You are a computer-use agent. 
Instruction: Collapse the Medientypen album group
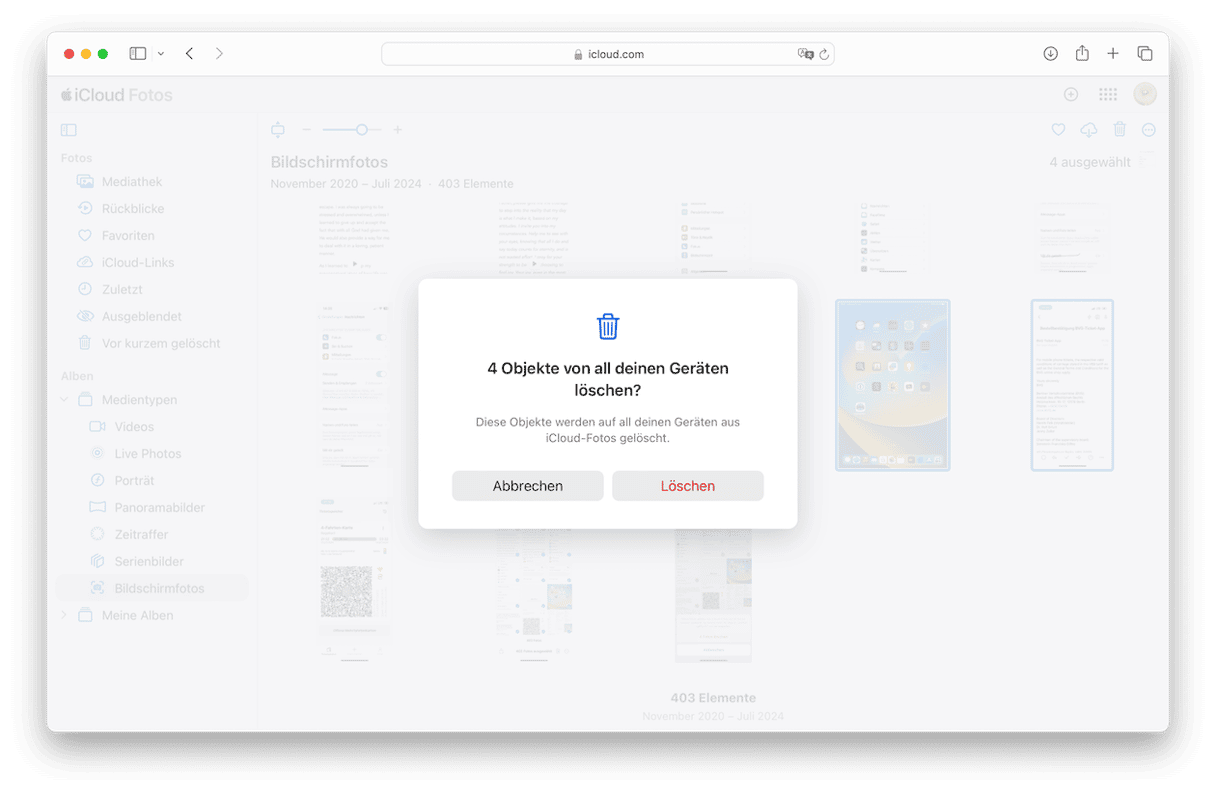tap(65, 400)
